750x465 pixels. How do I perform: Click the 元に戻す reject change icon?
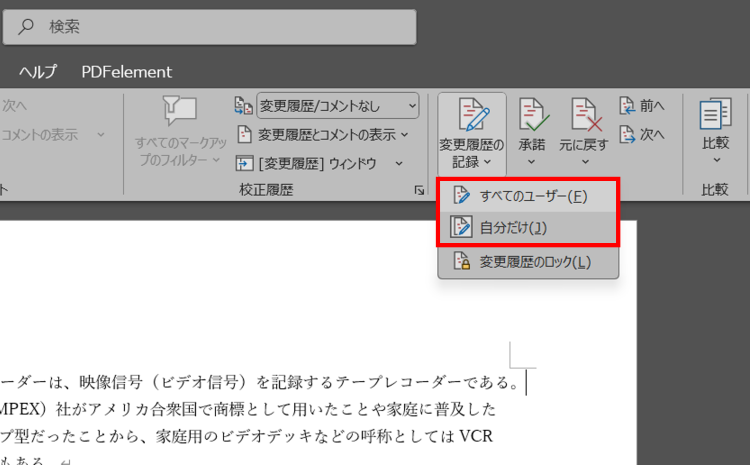tap(586, 114)
